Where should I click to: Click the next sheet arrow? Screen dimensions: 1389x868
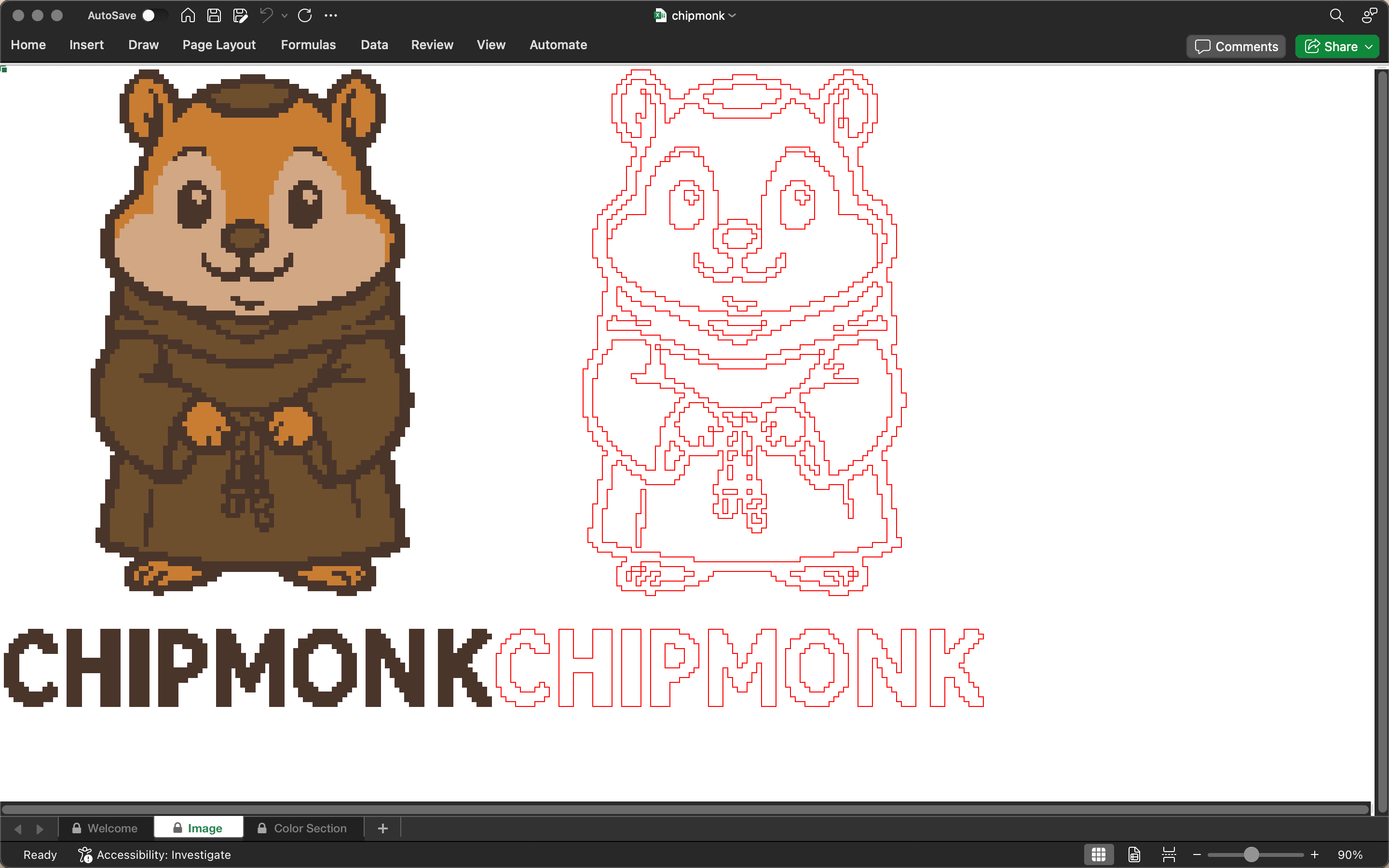coord(40,829)
